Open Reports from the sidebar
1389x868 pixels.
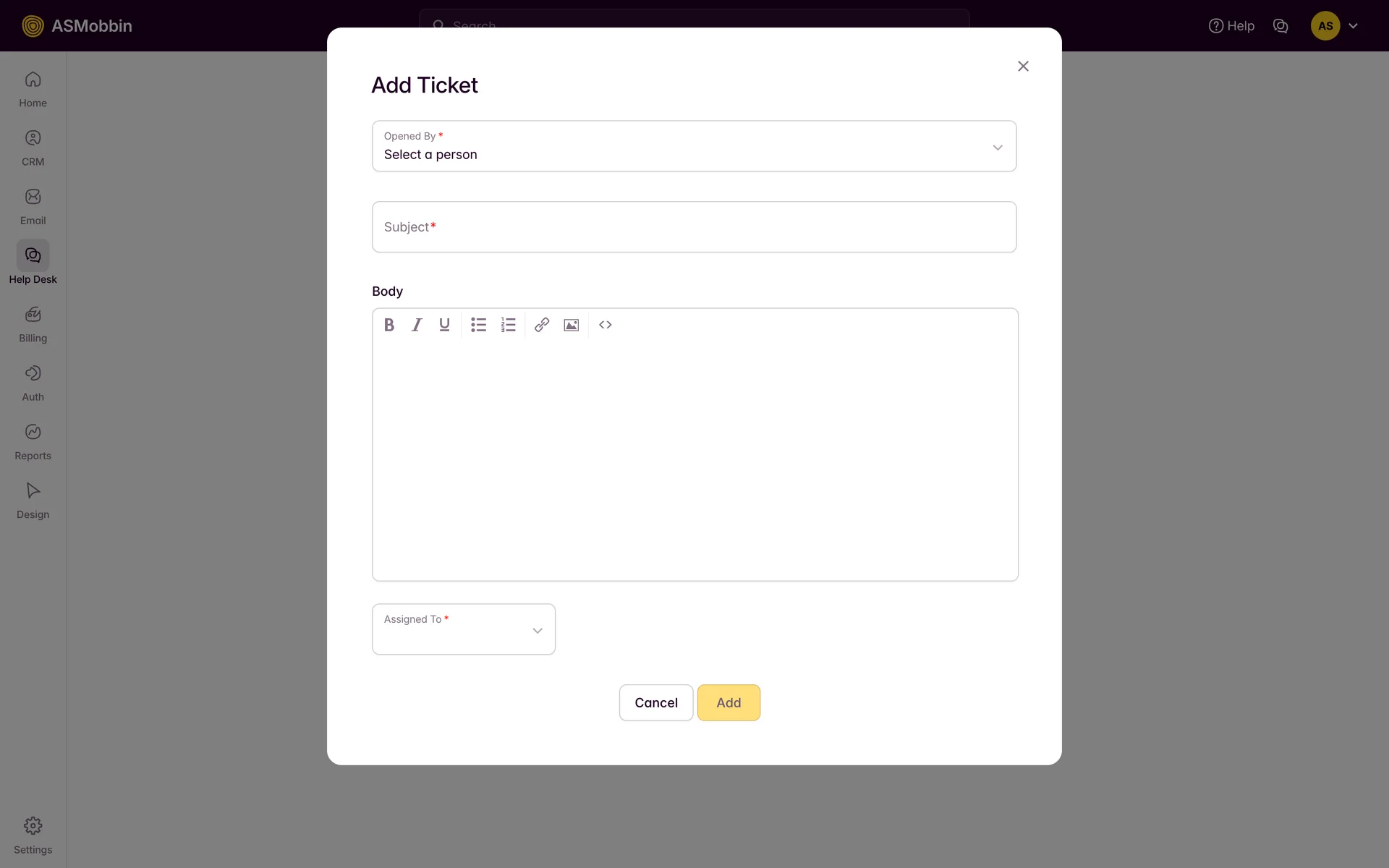click(33, 441)
